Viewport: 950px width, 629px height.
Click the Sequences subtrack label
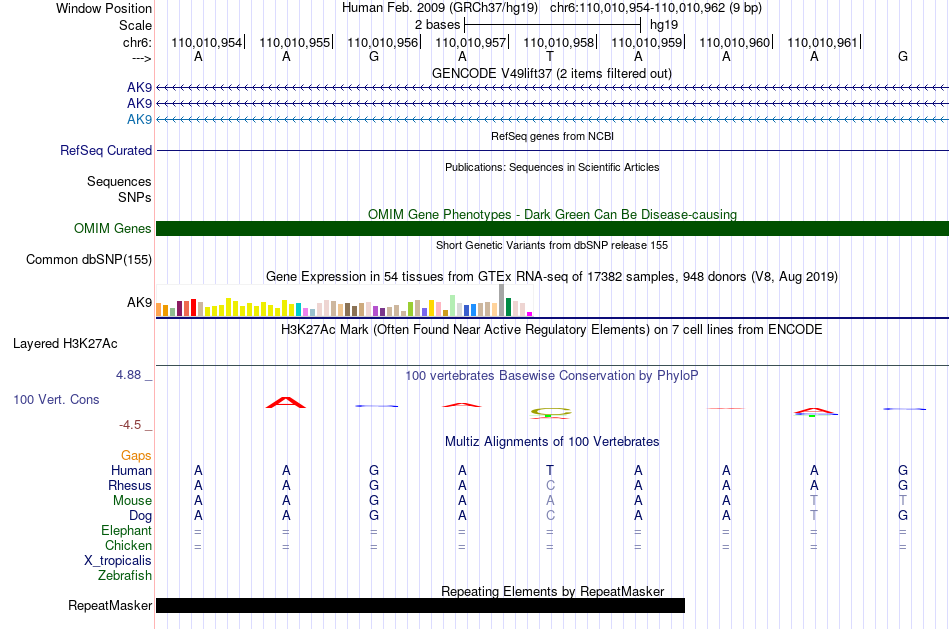point(119,181)
